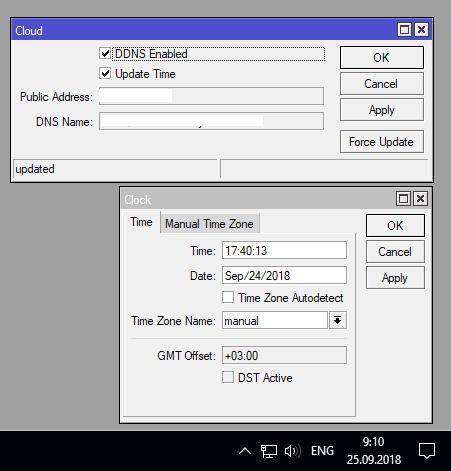Open the network status tray icon

click(x=269, y=451)
